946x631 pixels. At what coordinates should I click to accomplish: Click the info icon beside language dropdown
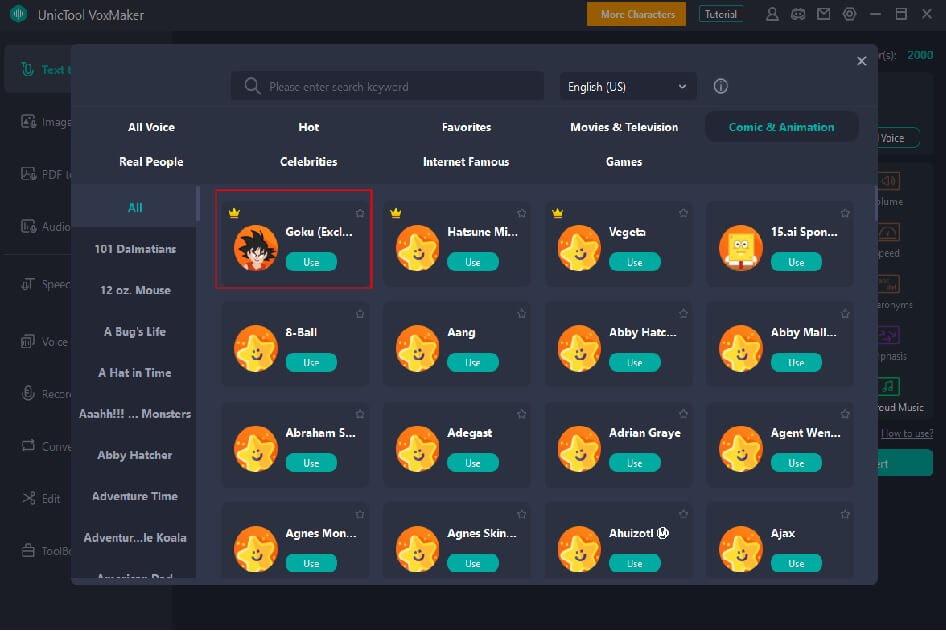(720, 86)
